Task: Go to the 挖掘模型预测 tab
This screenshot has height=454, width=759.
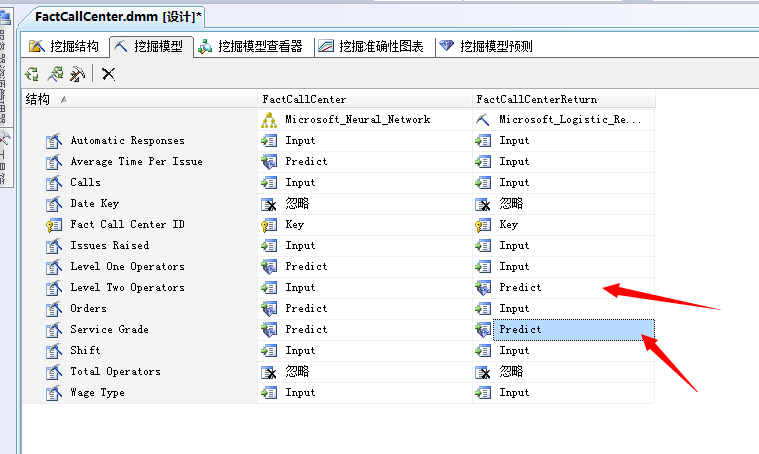Action: pyautogui.click(x=486, y=46)
